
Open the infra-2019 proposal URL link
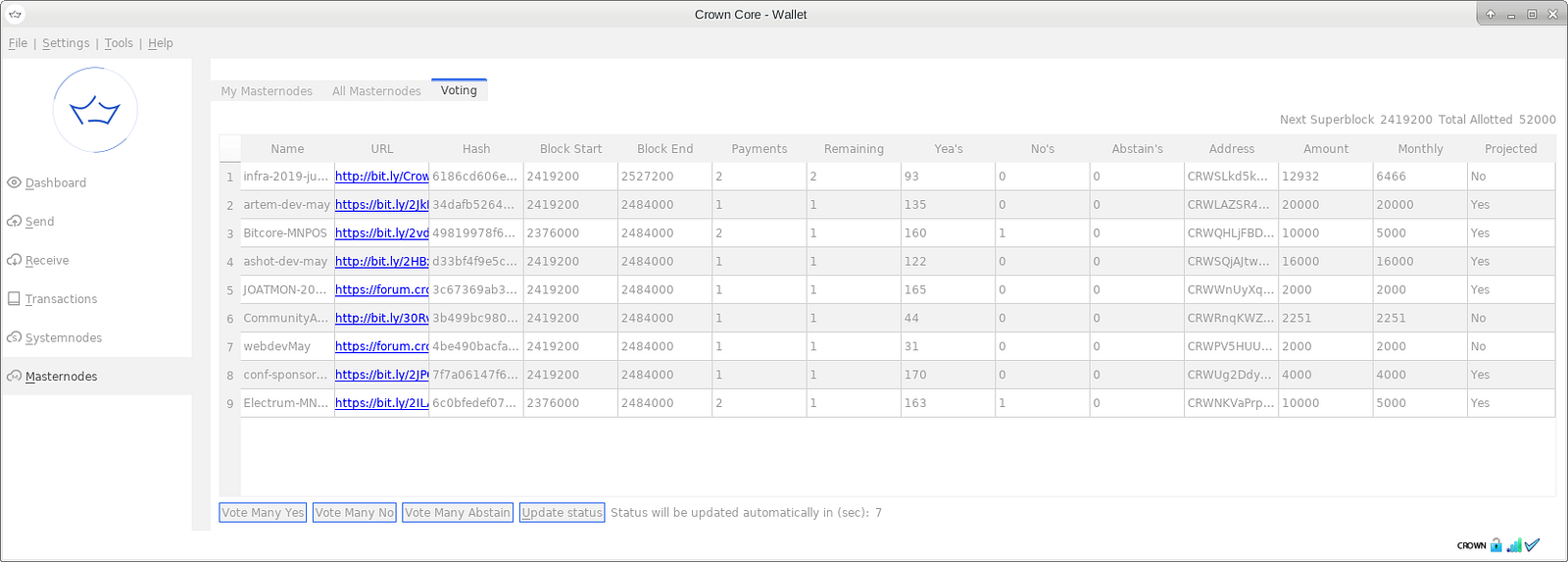(x=382, y=177)
